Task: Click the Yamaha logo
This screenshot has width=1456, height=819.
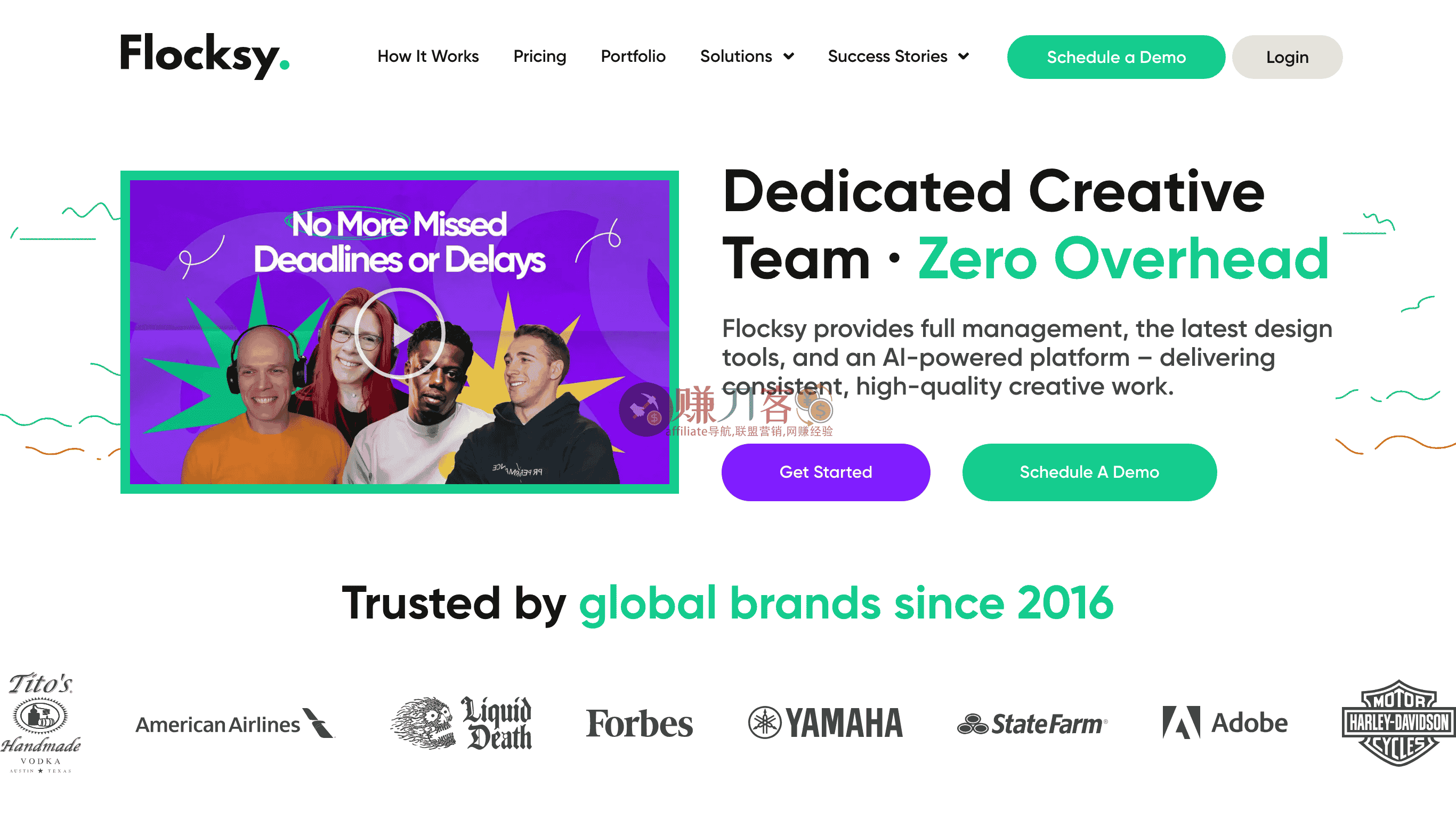Action: pos(825,723)
